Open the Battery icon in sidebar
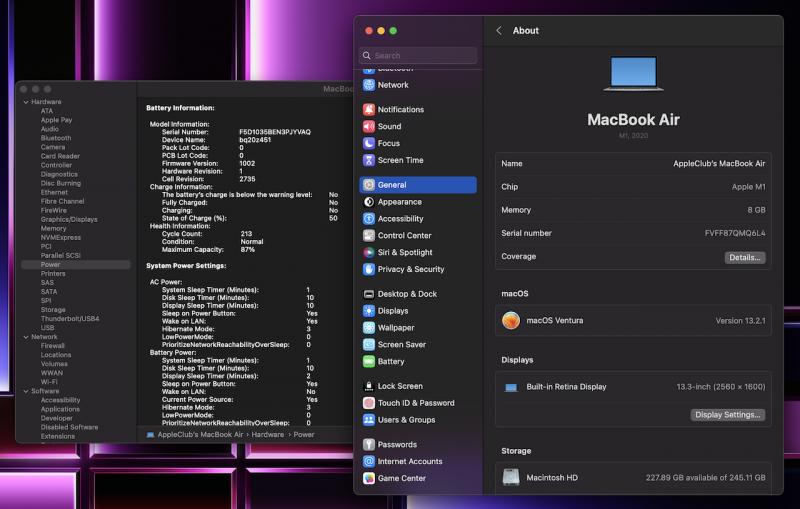Image resolution: width=800 pixels, height=509 pixels. pos(369,362)
